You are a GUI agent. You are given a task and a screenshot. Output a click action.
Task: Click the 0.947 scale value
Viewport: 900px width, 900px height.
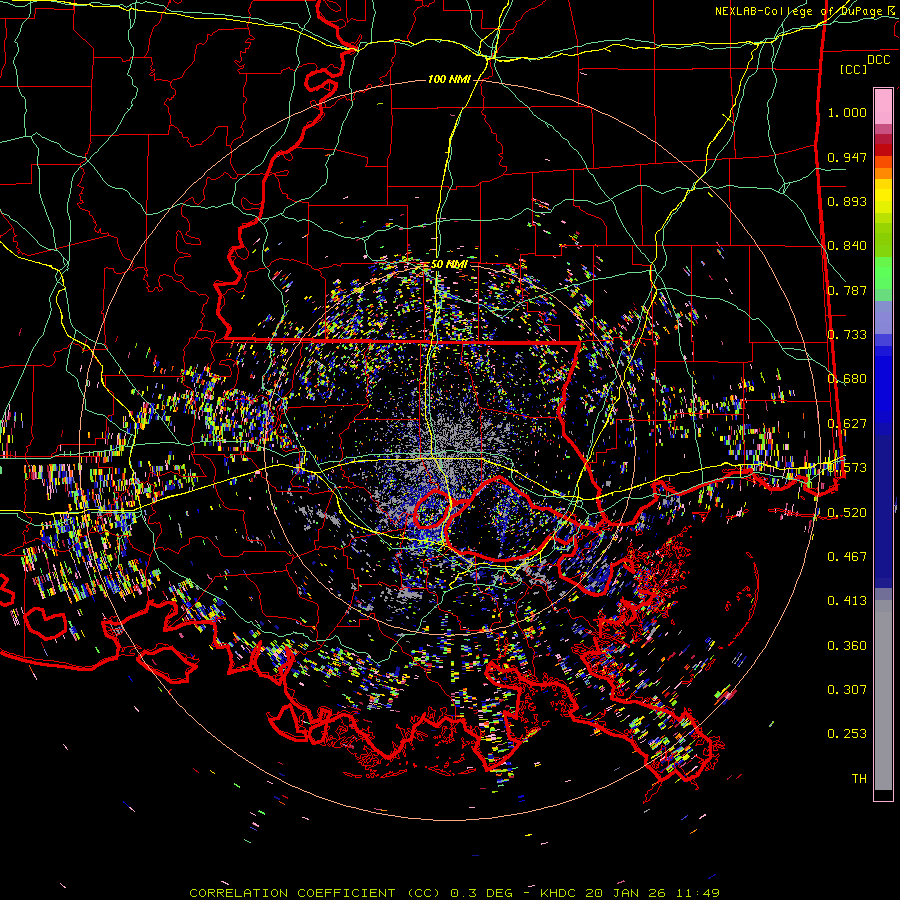[x=847, y=157]
